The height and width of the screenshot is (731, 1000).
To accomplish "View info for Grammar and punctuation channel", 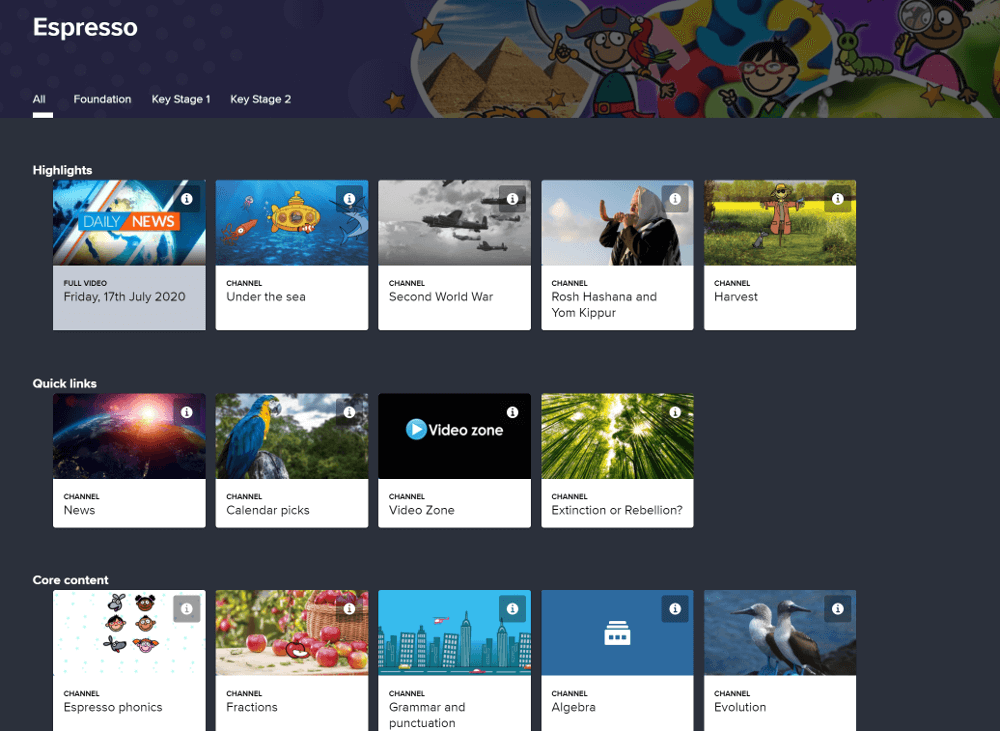I will [x=512, y=609].
